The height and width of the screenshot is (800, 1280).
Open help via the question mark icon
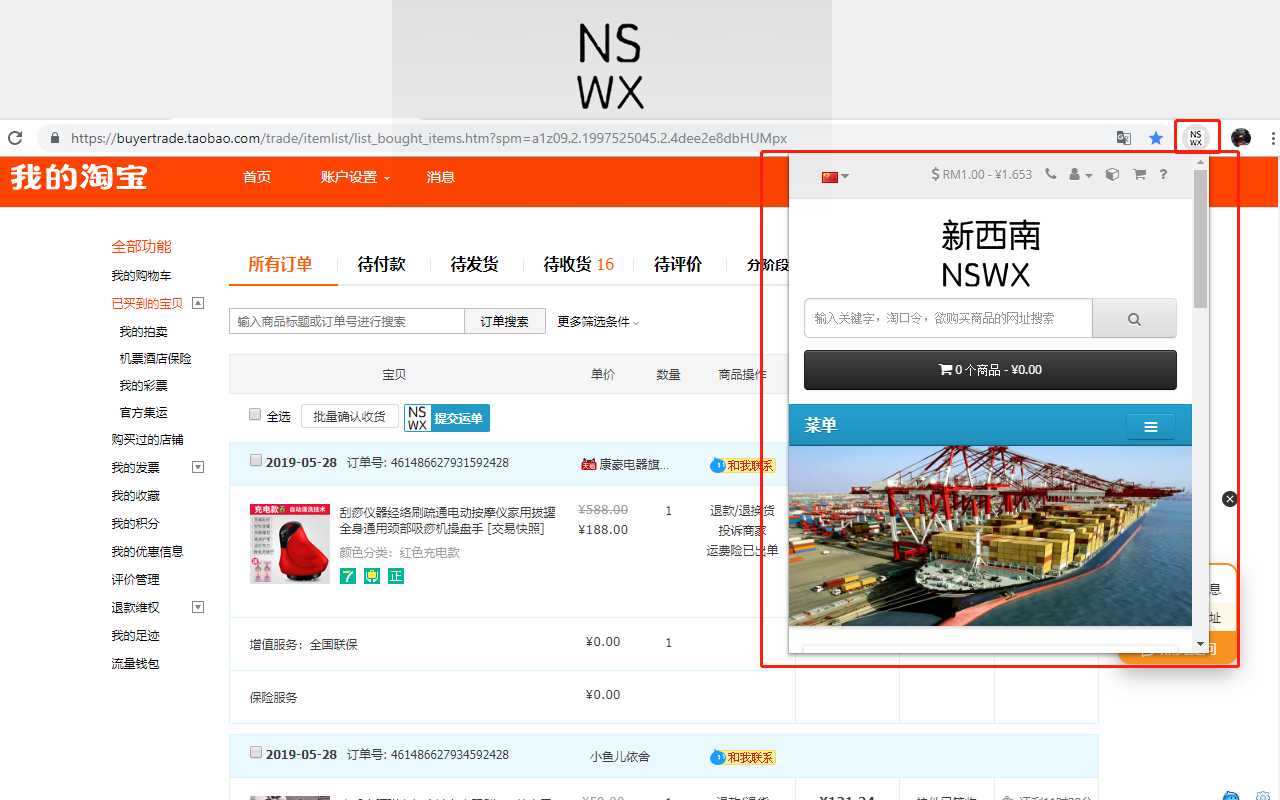1163,174
